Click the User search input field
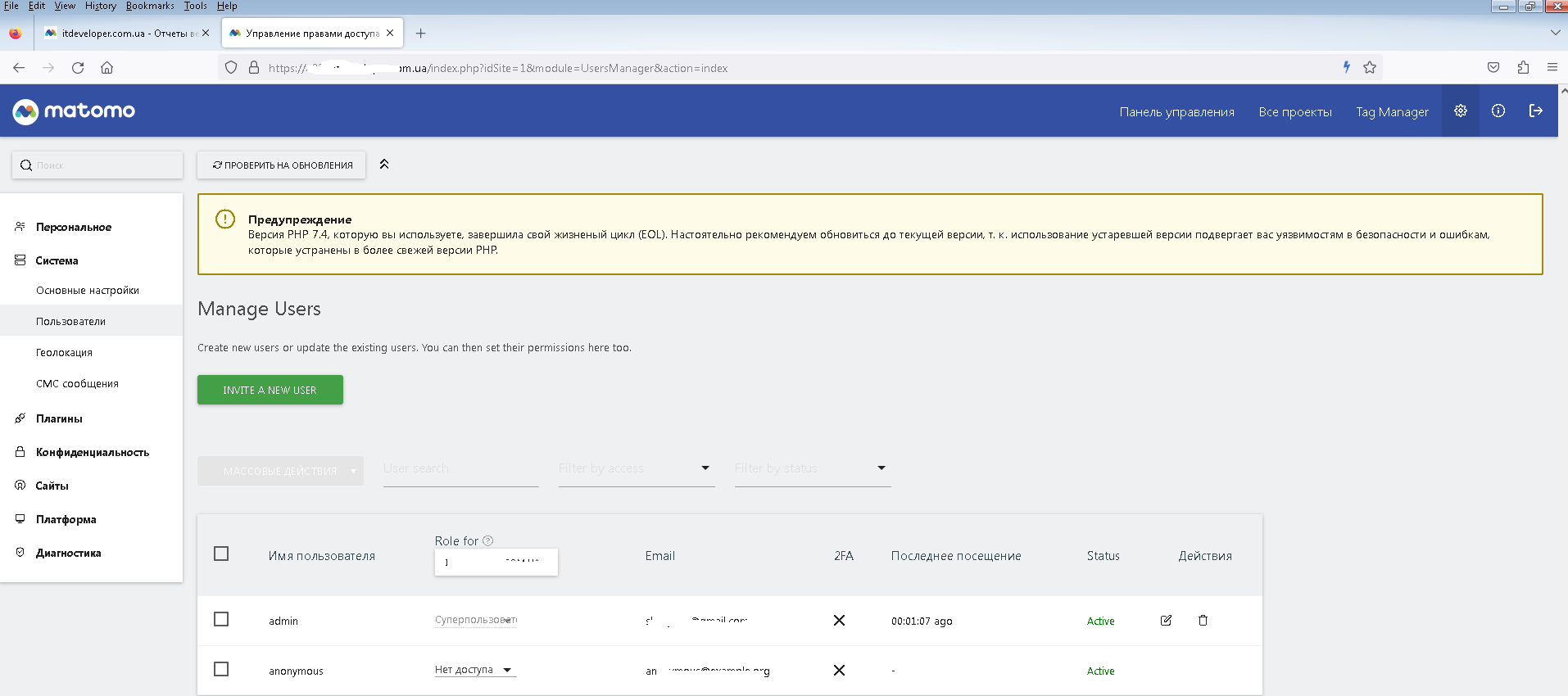The width and height of the screenshot is (1568, 696). tap(460, 469)
